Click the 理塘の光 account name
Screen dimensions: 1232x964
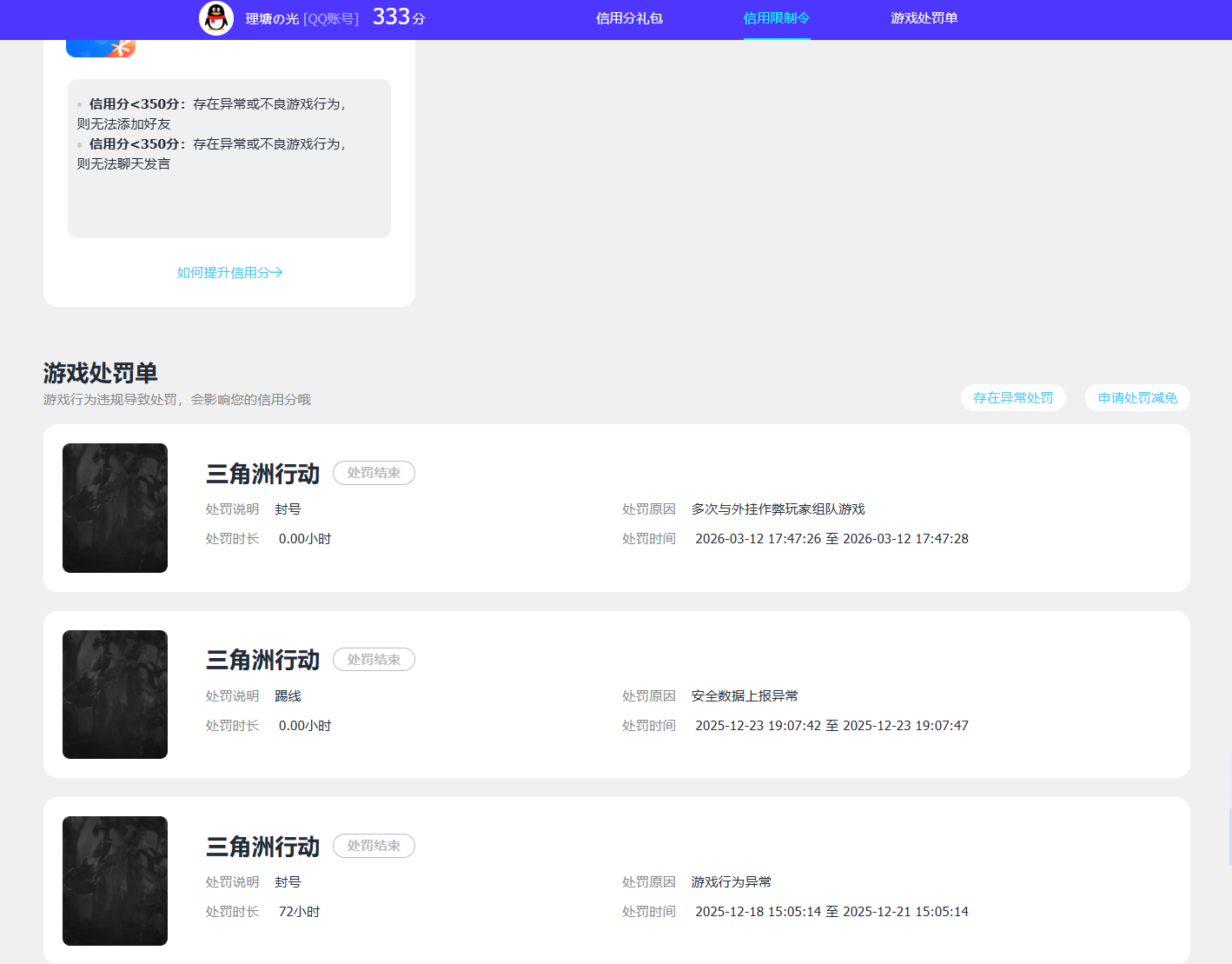[268, 18]
